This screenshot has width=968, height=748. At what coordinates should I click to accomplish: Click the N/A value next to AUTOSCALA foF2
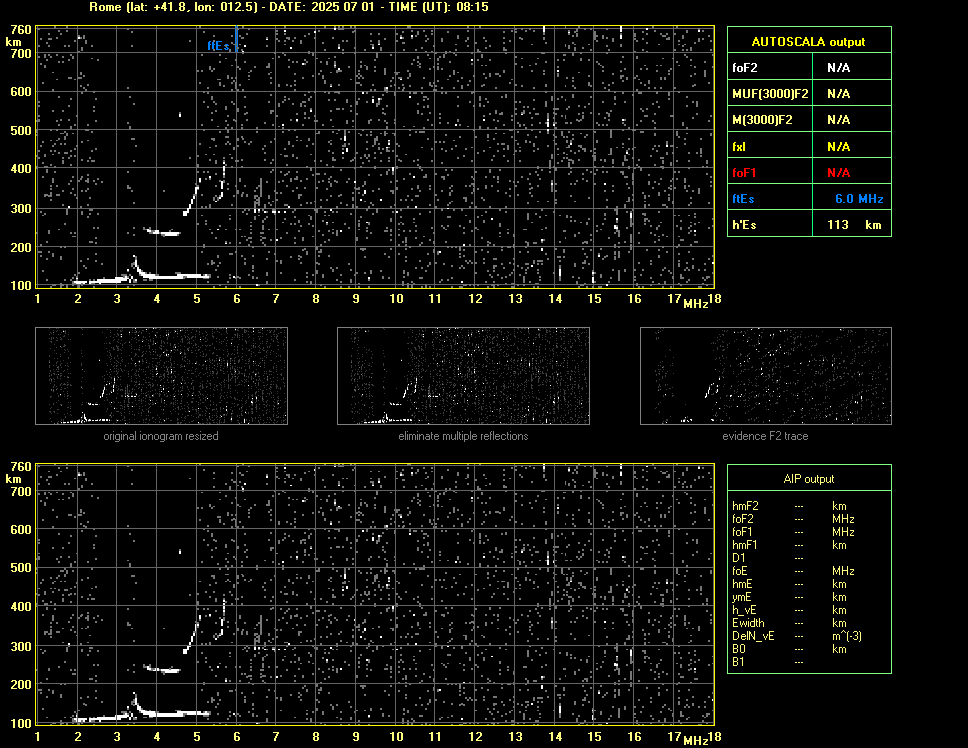click(x=838, y=68)
